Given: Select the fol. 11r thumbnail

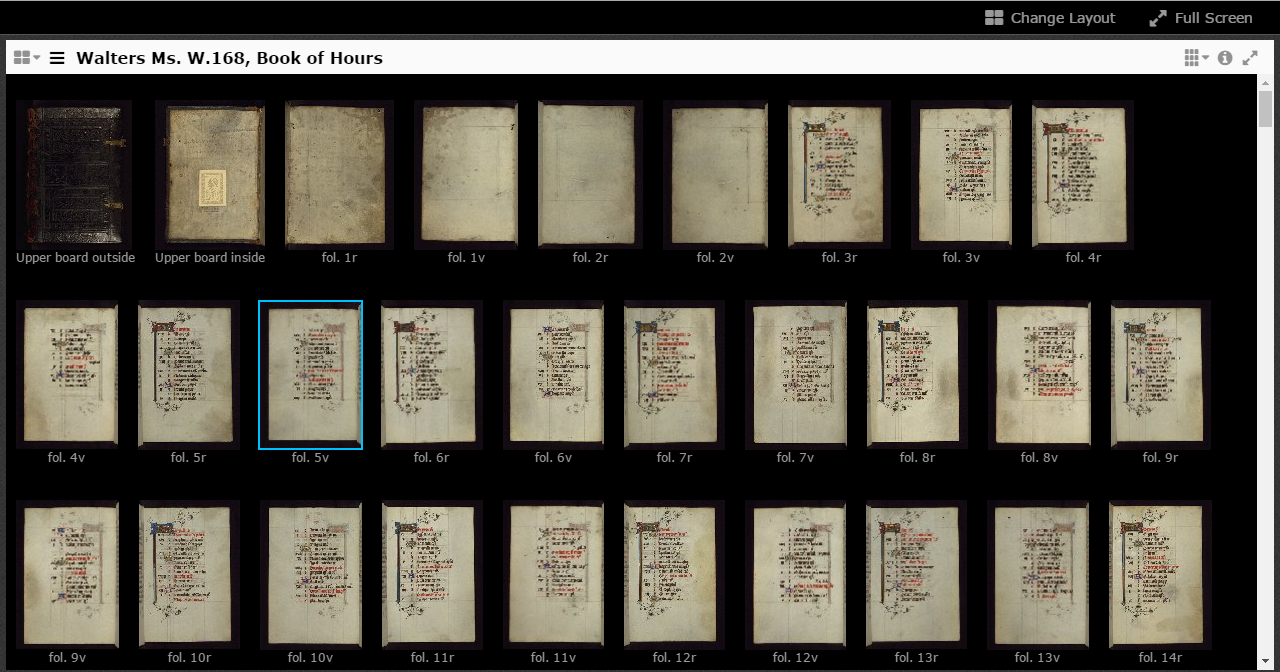Looking at the screenshot, I should pyautogui.click(x=432, y=575).
